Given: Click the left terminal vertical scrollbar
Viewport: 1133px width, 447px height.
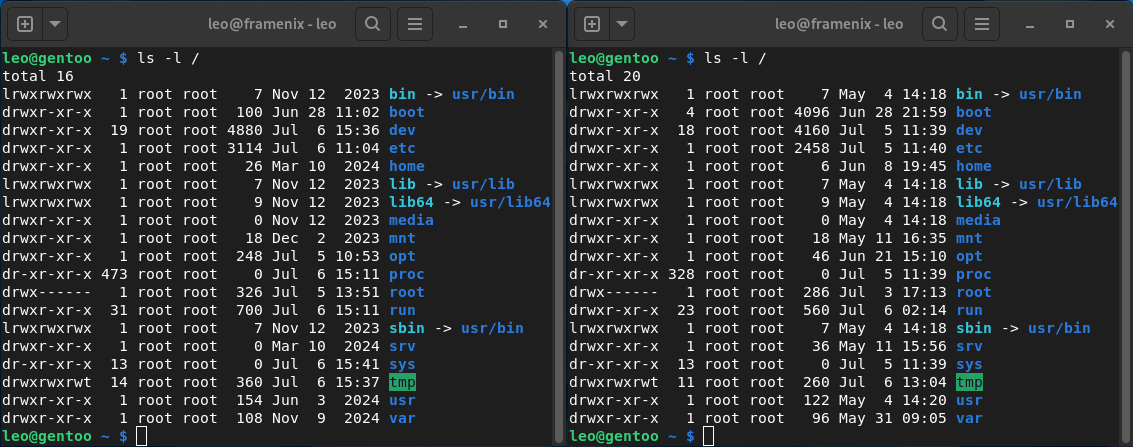Looking at the screenshot, I should (x=558, y=246).
